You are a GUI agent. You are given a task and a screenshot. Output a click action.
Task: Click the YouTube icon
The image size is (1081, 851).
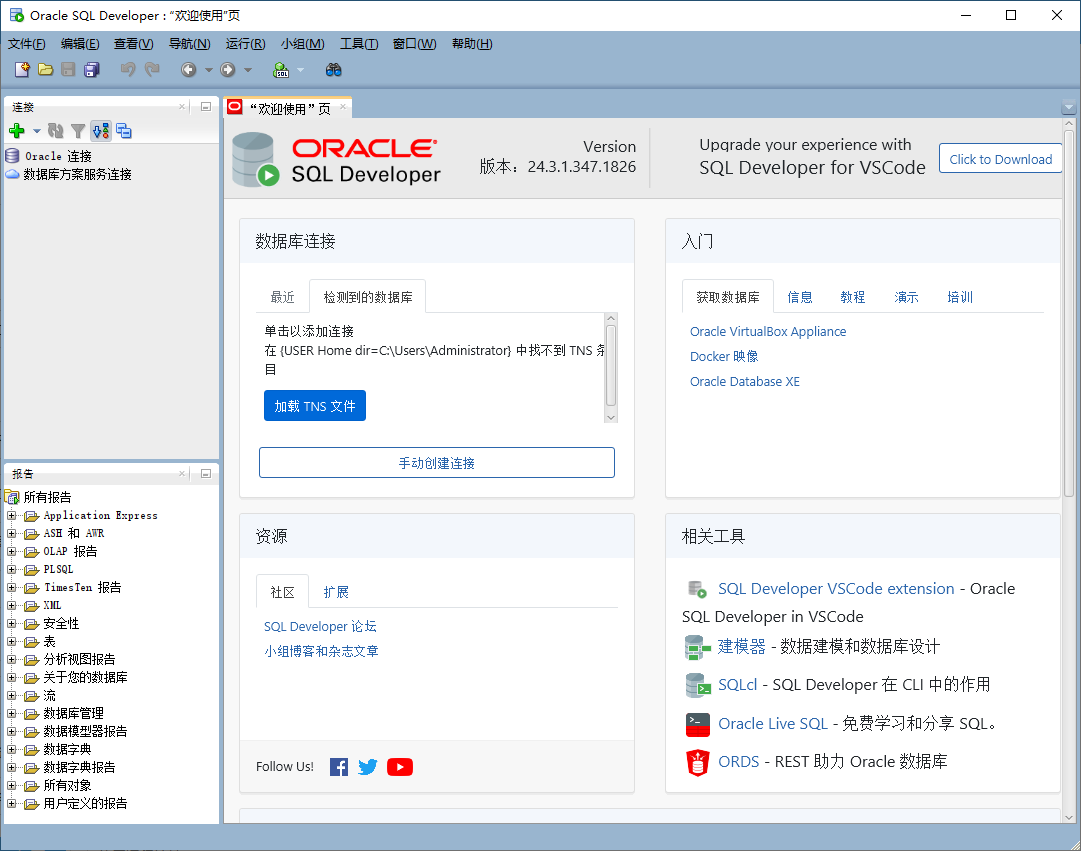(x=400, y=767)
